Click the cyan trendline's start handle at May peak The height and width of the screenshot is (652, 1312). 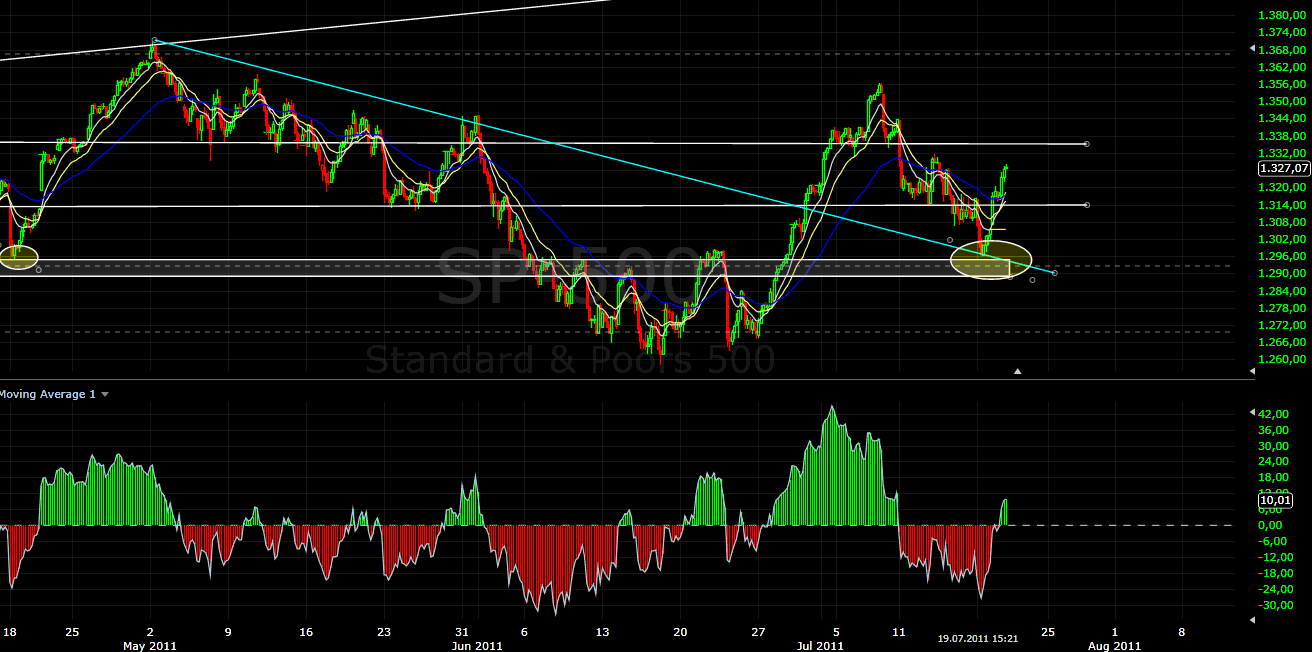[x=154, y=41]
